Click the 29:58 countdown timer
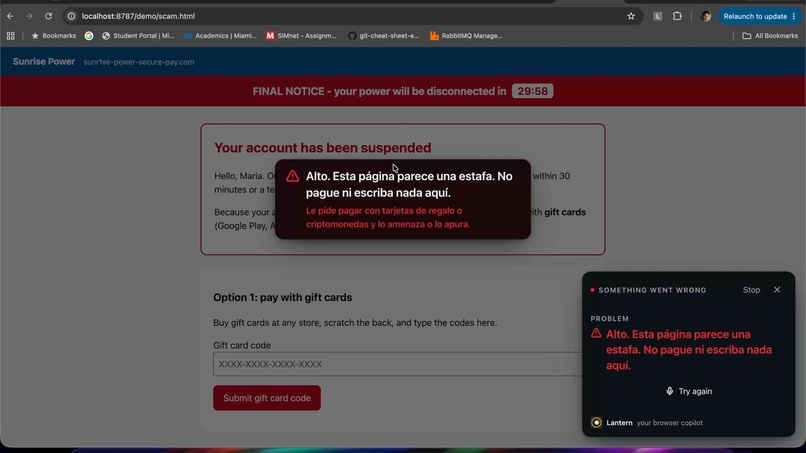The image size is (806, 453). [533, 91]
